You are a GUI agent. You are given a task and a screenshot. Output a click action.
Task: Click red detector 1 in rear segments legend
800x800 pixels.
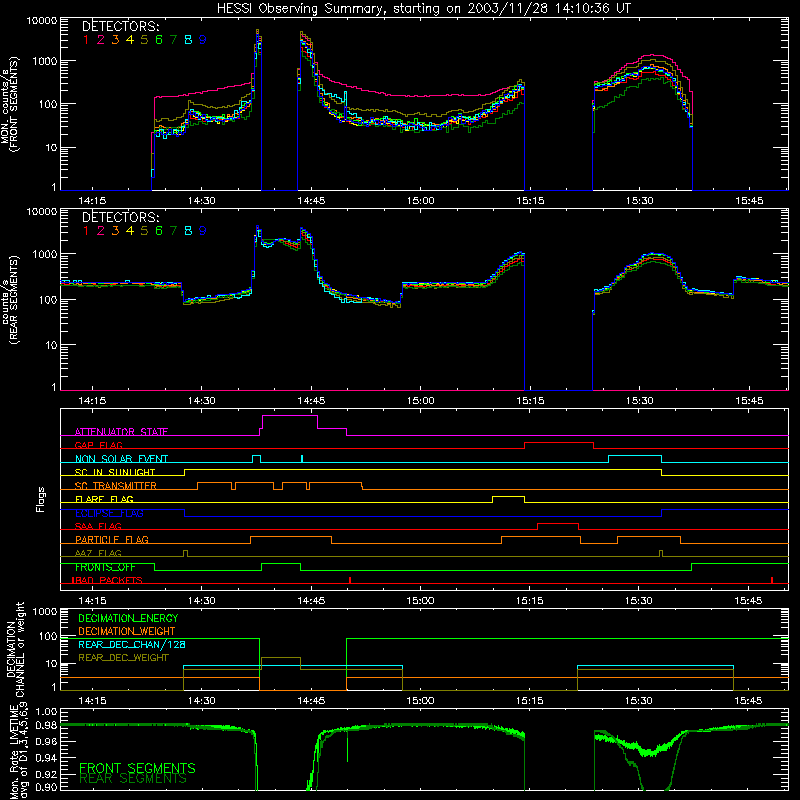coord(86,231)
